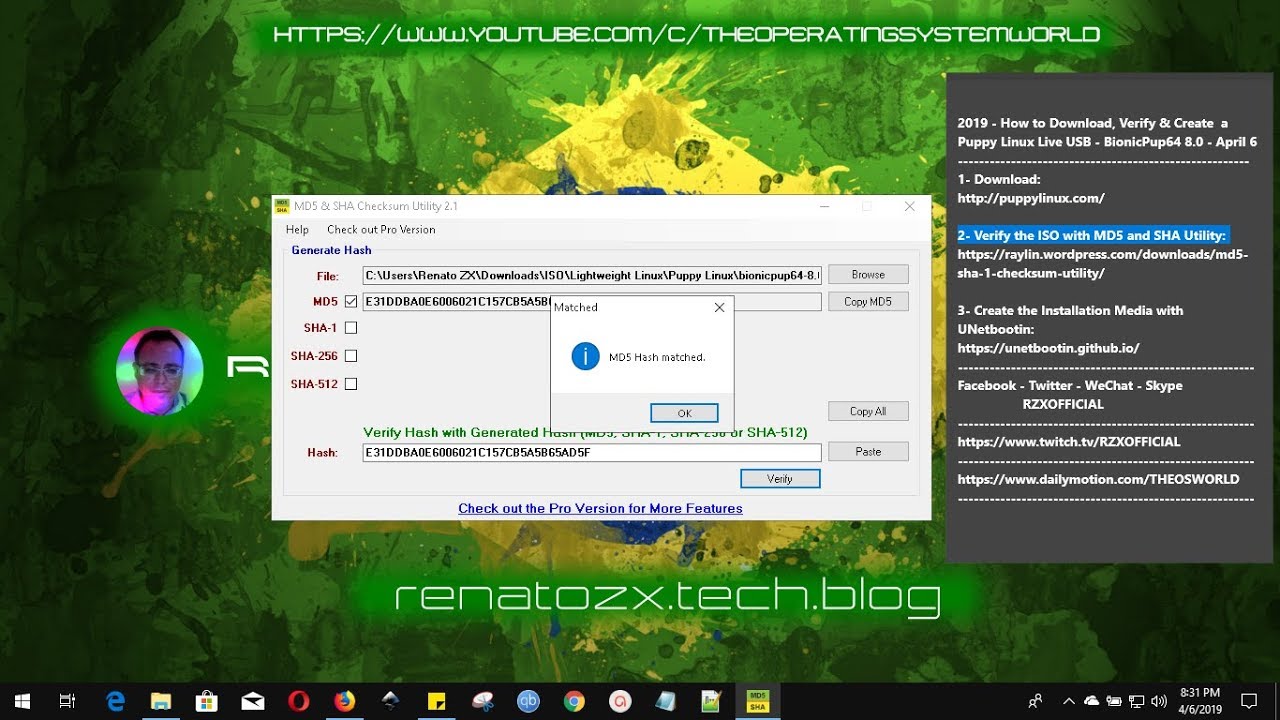Open the People icon in system tray
Viewport: 1280px width, 720px height.
[1035, 701]
